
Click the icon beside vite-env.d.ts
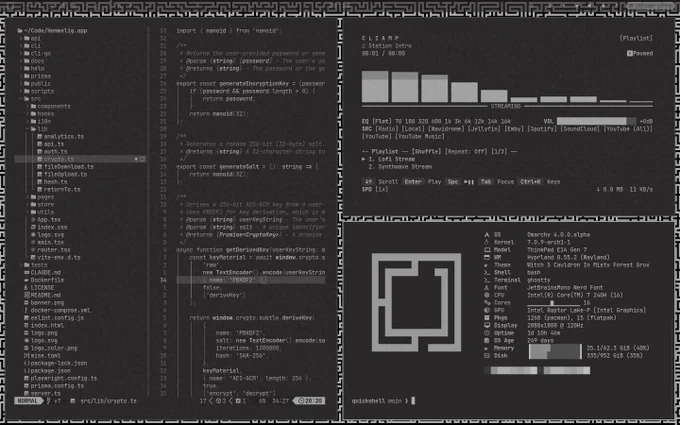click(33, 258)
